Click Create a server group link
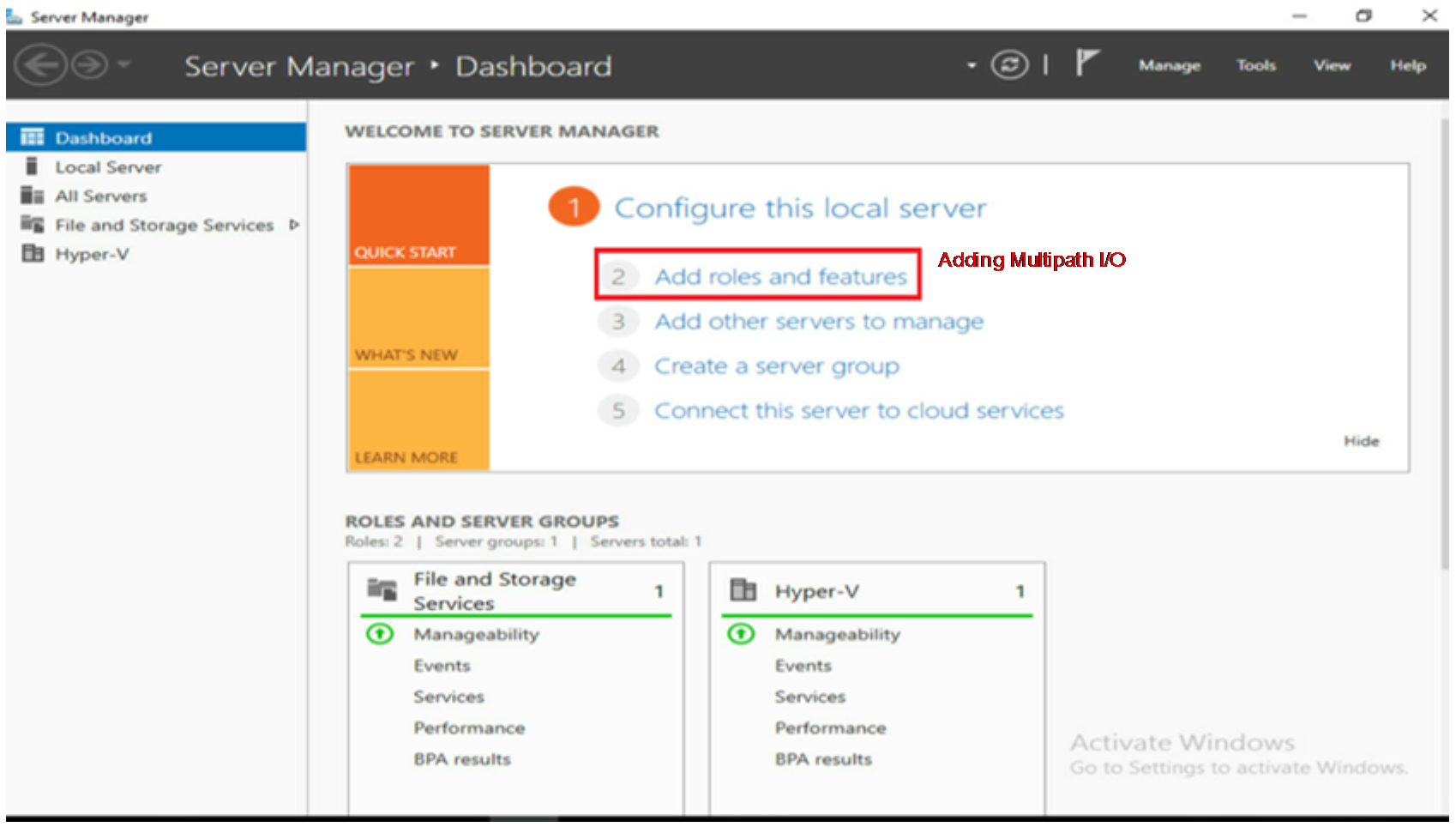The height and width of the screenshot is (827, 1456). click(x=777, y=366)
